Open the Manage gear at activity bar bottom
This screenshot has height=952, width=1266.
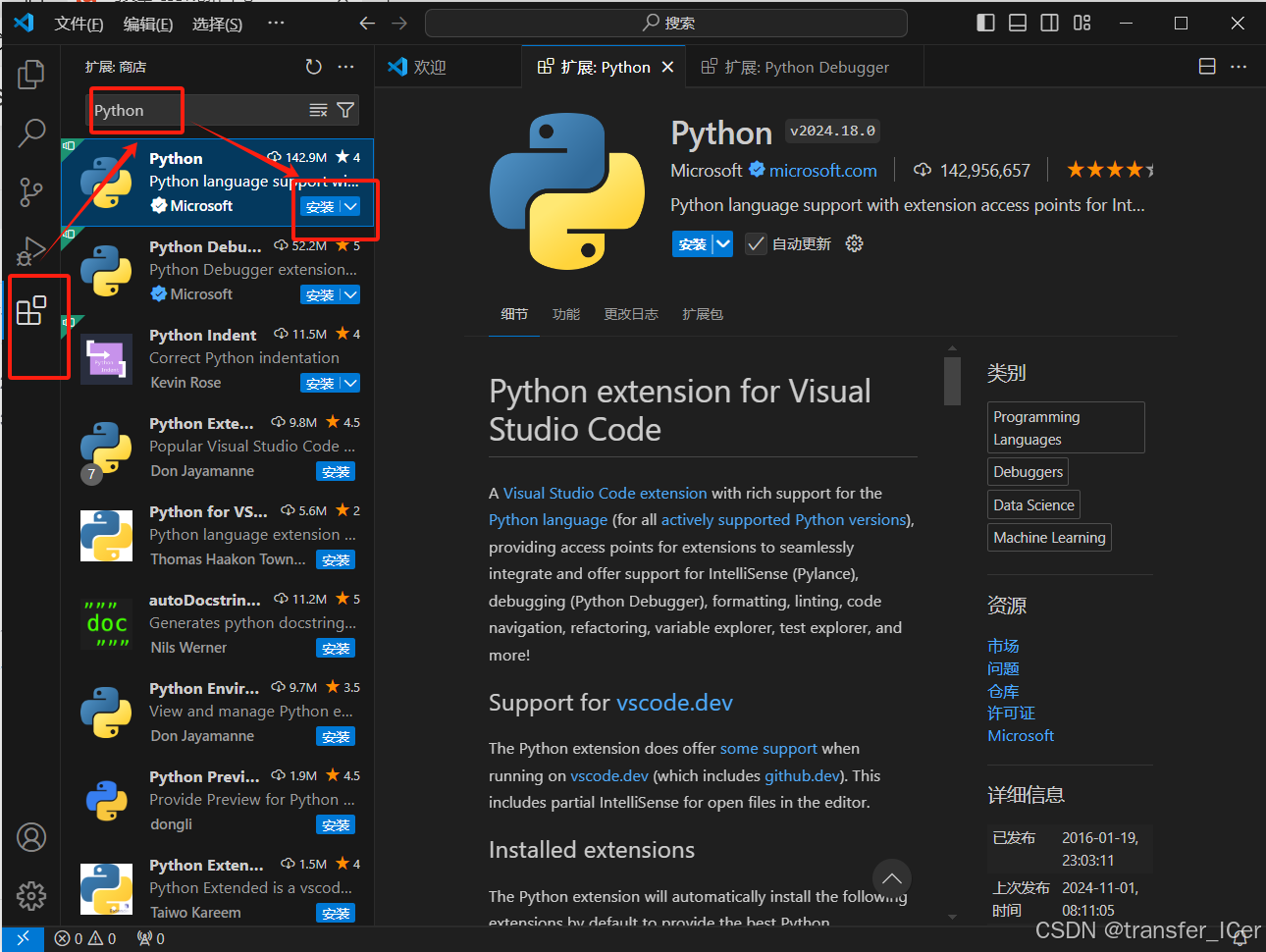30,896
